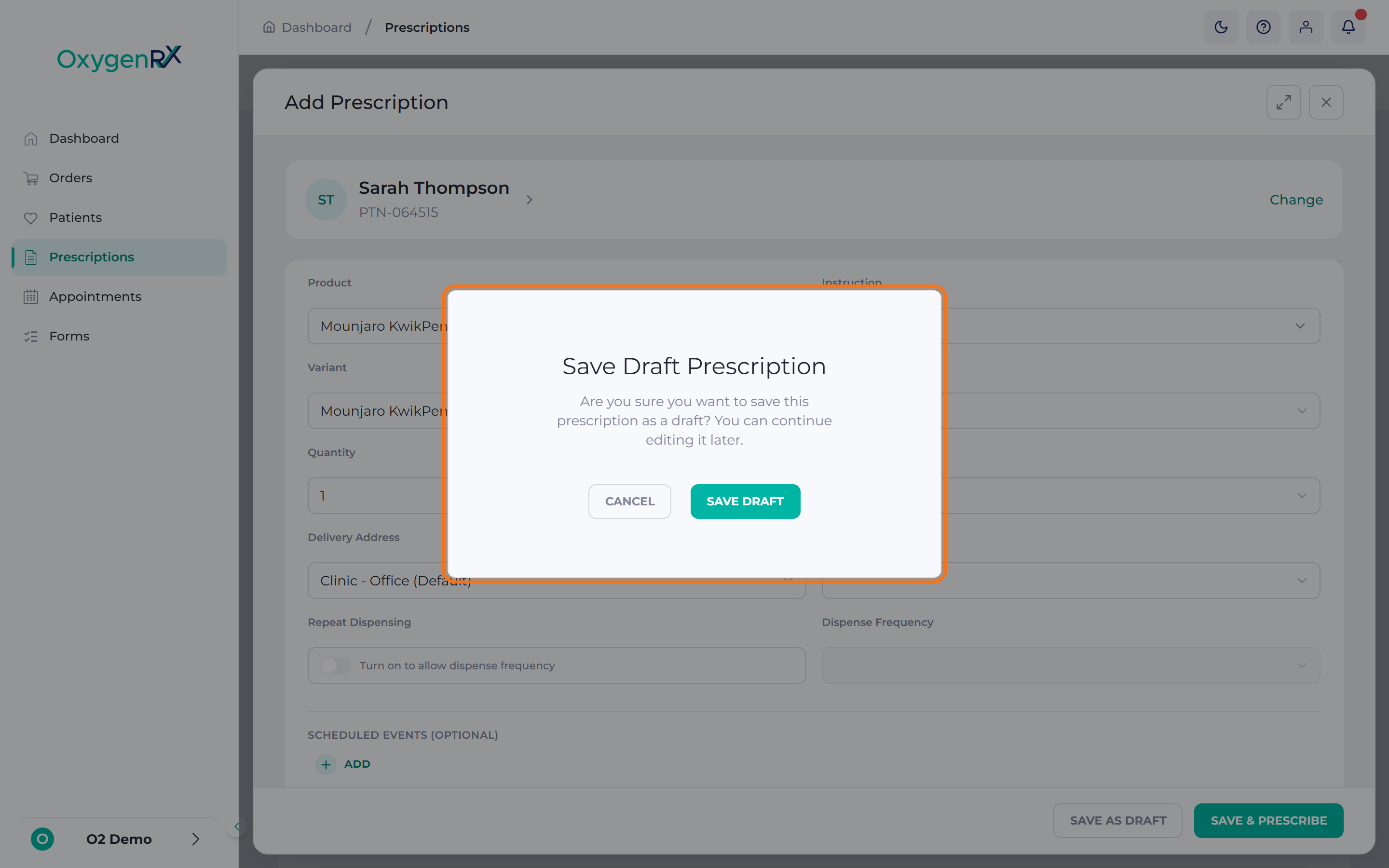The width and height of the screenshot is (1389, 868).
Task: Click the Prescriptions breadcrumb
Action: tap(427, 27)
